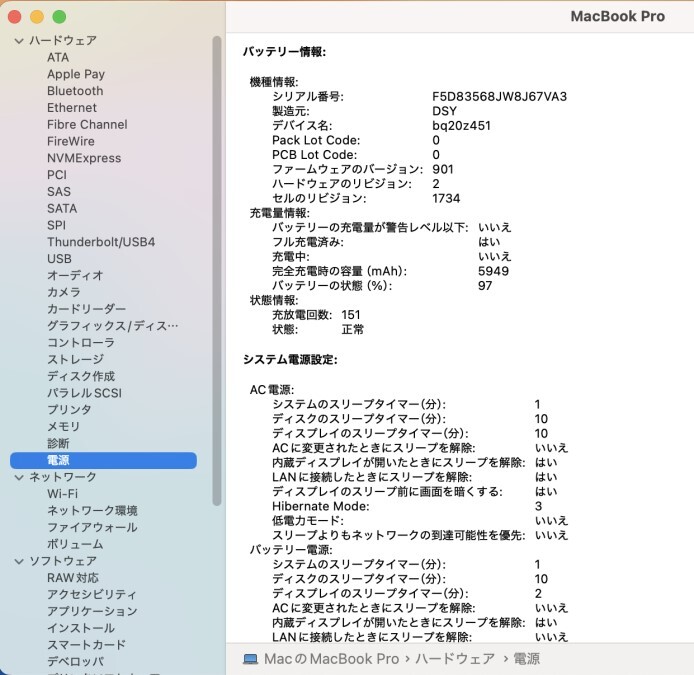The width and height of the screenshot is (694, 675).
Task: Collapse the ネットワーク section chevron
Action: coord(19,477)
